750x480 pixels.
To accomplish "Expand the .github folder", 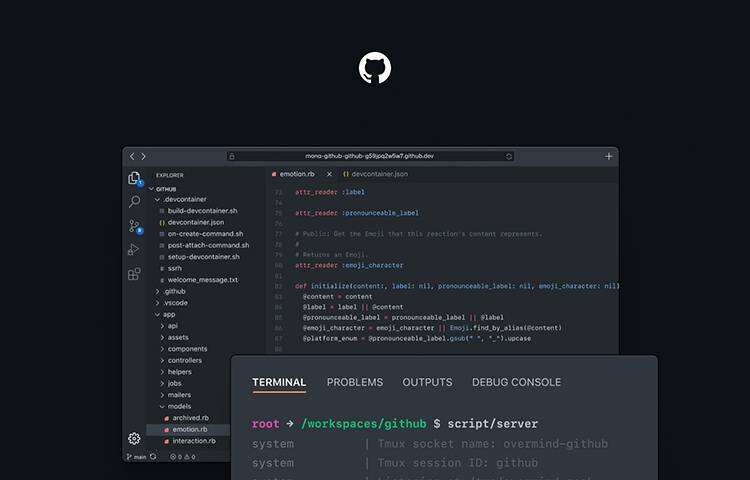I will point(174,291).
